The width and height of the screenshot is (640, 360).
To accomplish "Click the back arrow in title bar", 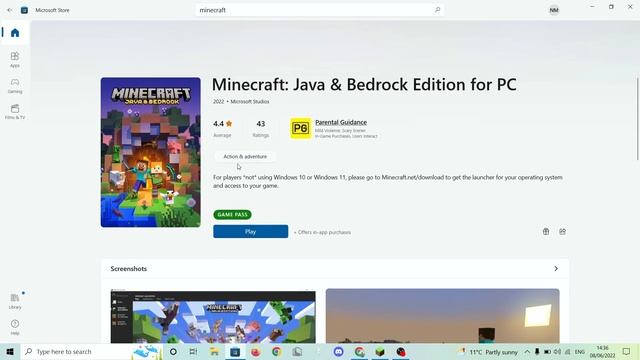I will click(x=9, y=10).
